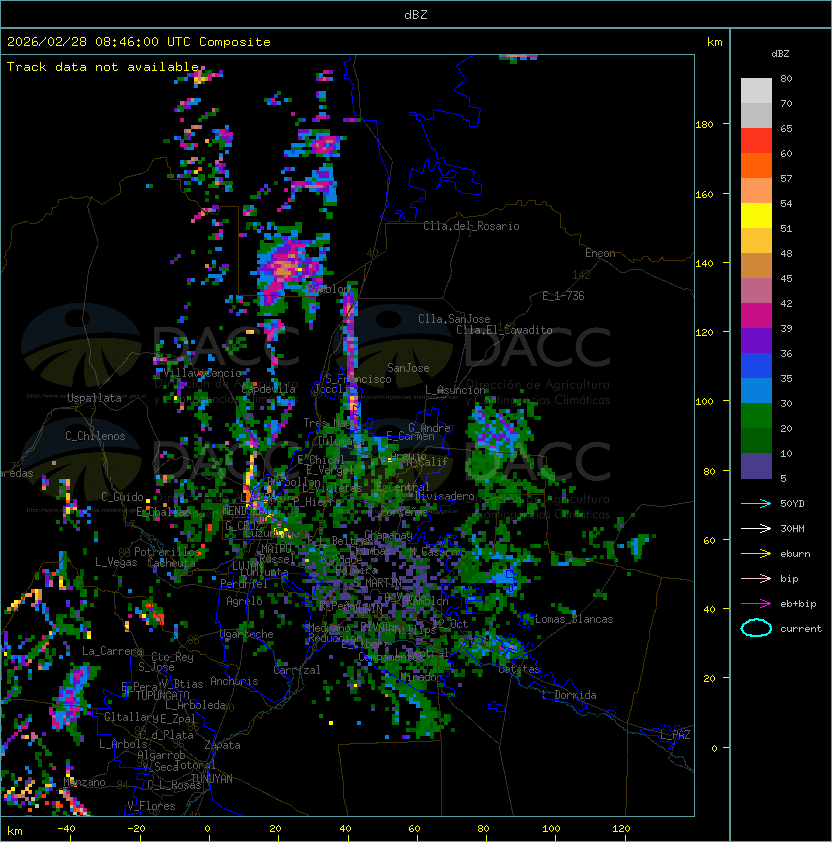This screenshot has width=832, height=842.
Task: Click the 'Manzano' place label
Action: pyautogui.click(x=84, y=782)
